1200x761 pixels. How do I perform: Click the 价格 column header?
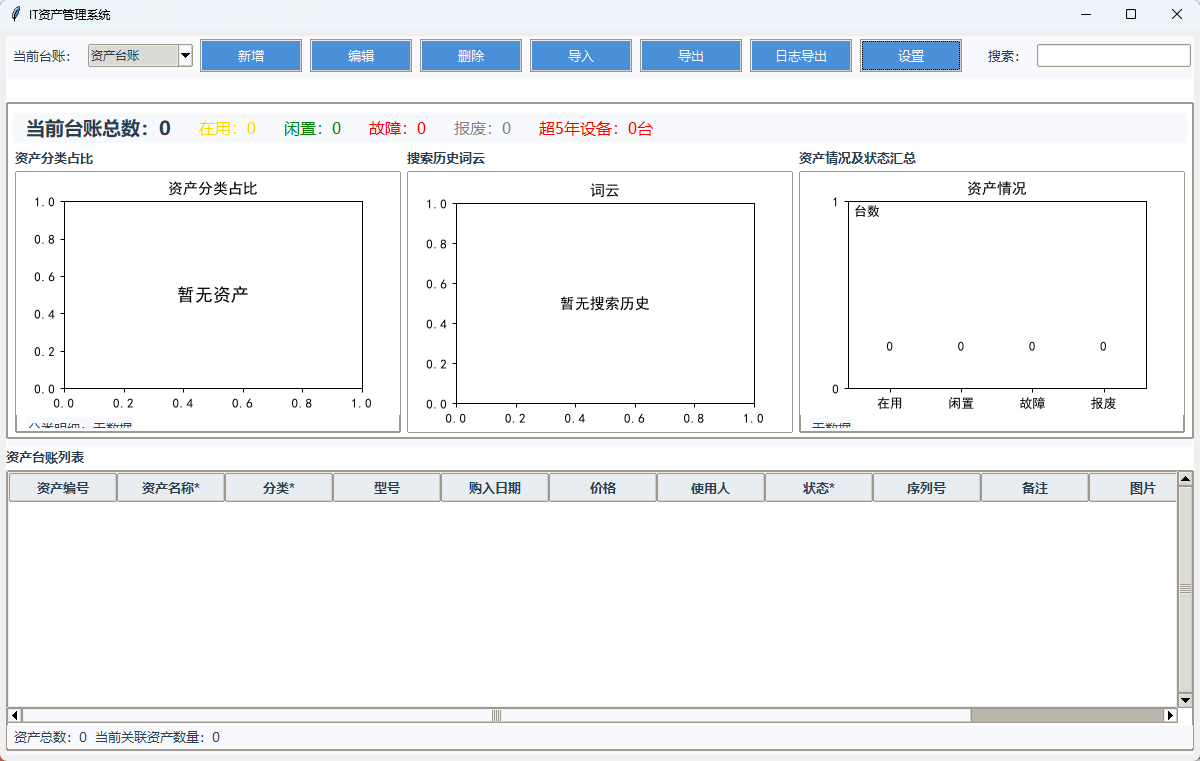(603, 488)
